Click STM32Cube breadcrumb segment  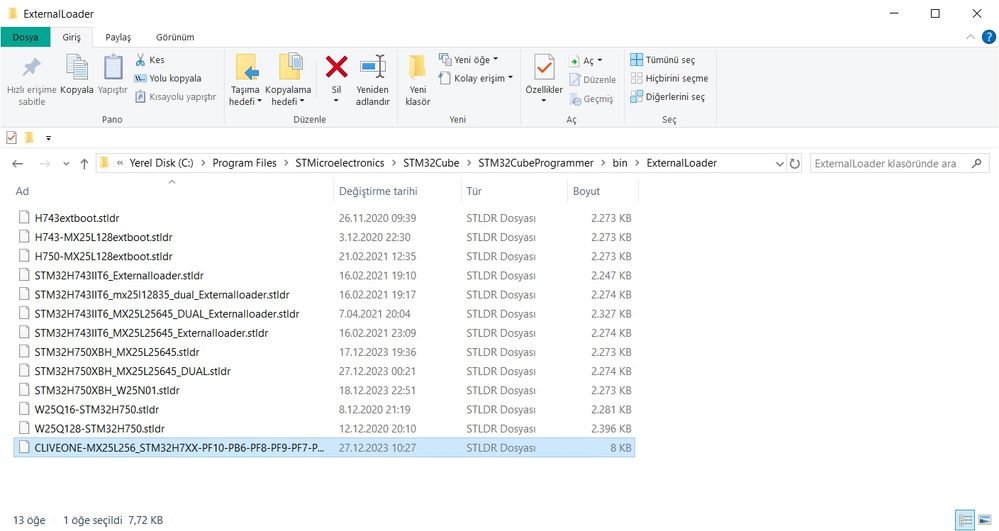coord(431,163)
